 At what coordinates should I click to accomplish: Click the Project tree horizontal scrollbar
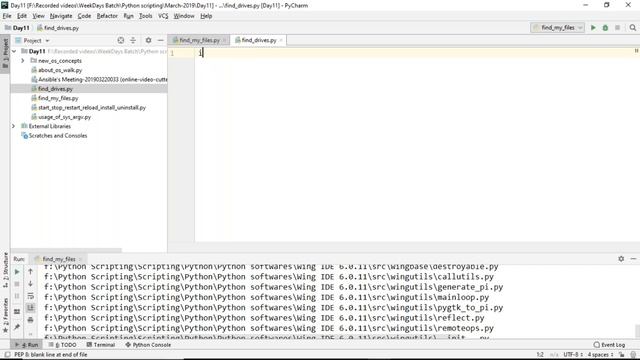66,250
